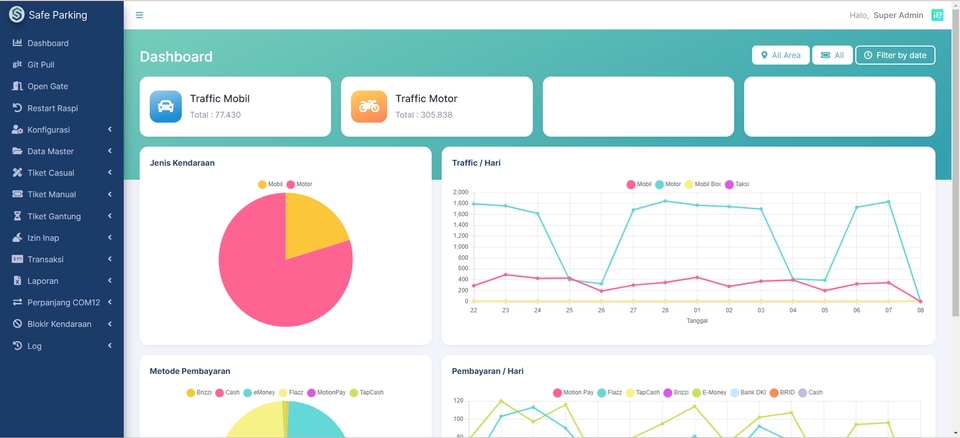Click the Git Pull sidebar icon

coord(17,64)
